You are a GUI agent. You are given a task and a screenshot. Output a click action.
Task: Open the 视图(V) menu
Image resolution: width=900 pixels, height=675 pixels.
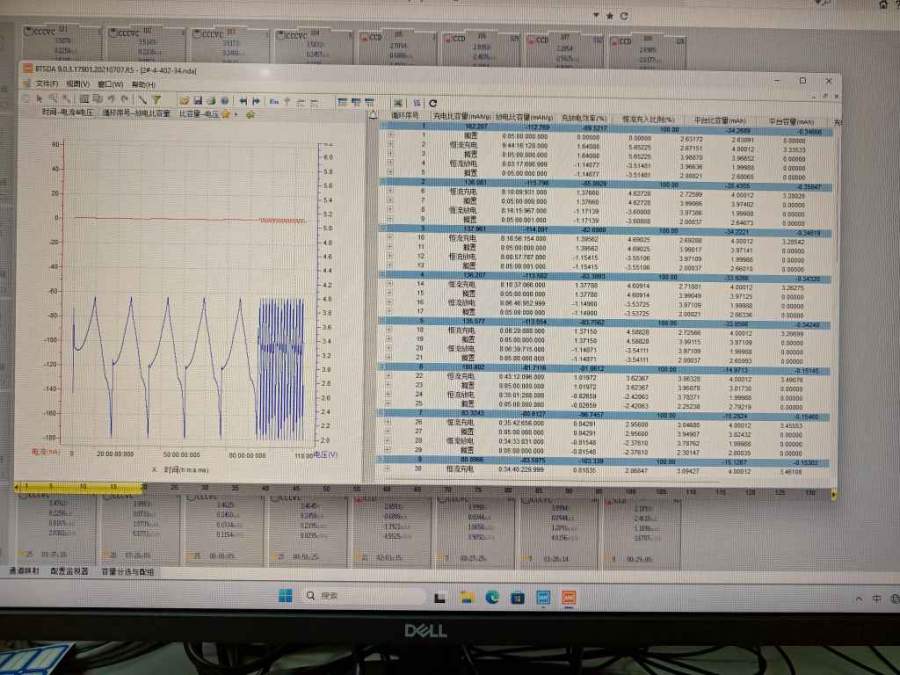tap(79, 85)
